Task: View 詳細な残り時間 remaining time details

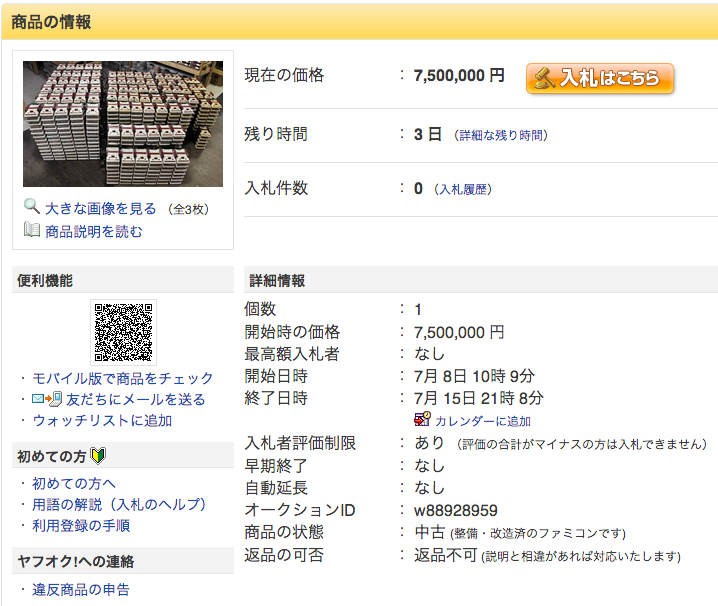Action: [x=501, y=135]
